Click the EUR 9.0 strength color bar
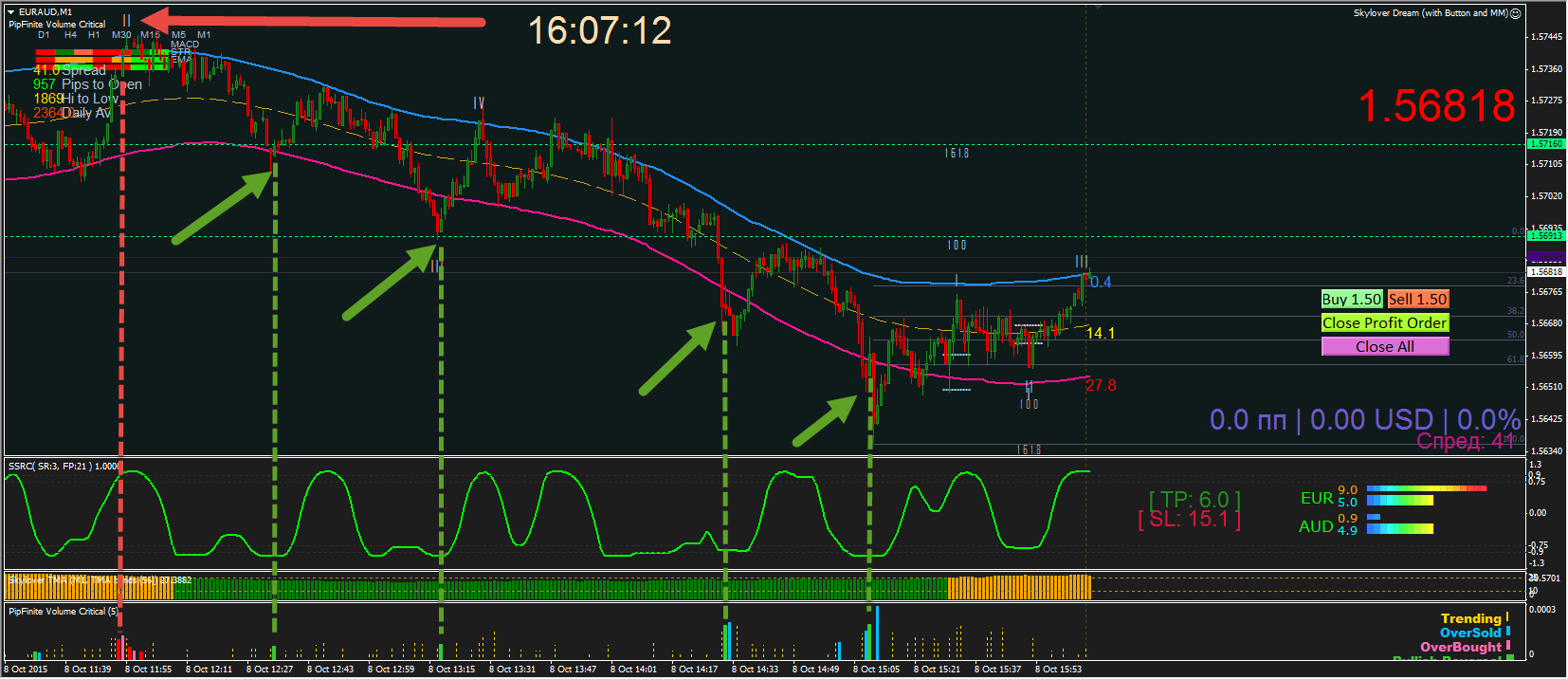The image size is (1568, 679). 1427,488
